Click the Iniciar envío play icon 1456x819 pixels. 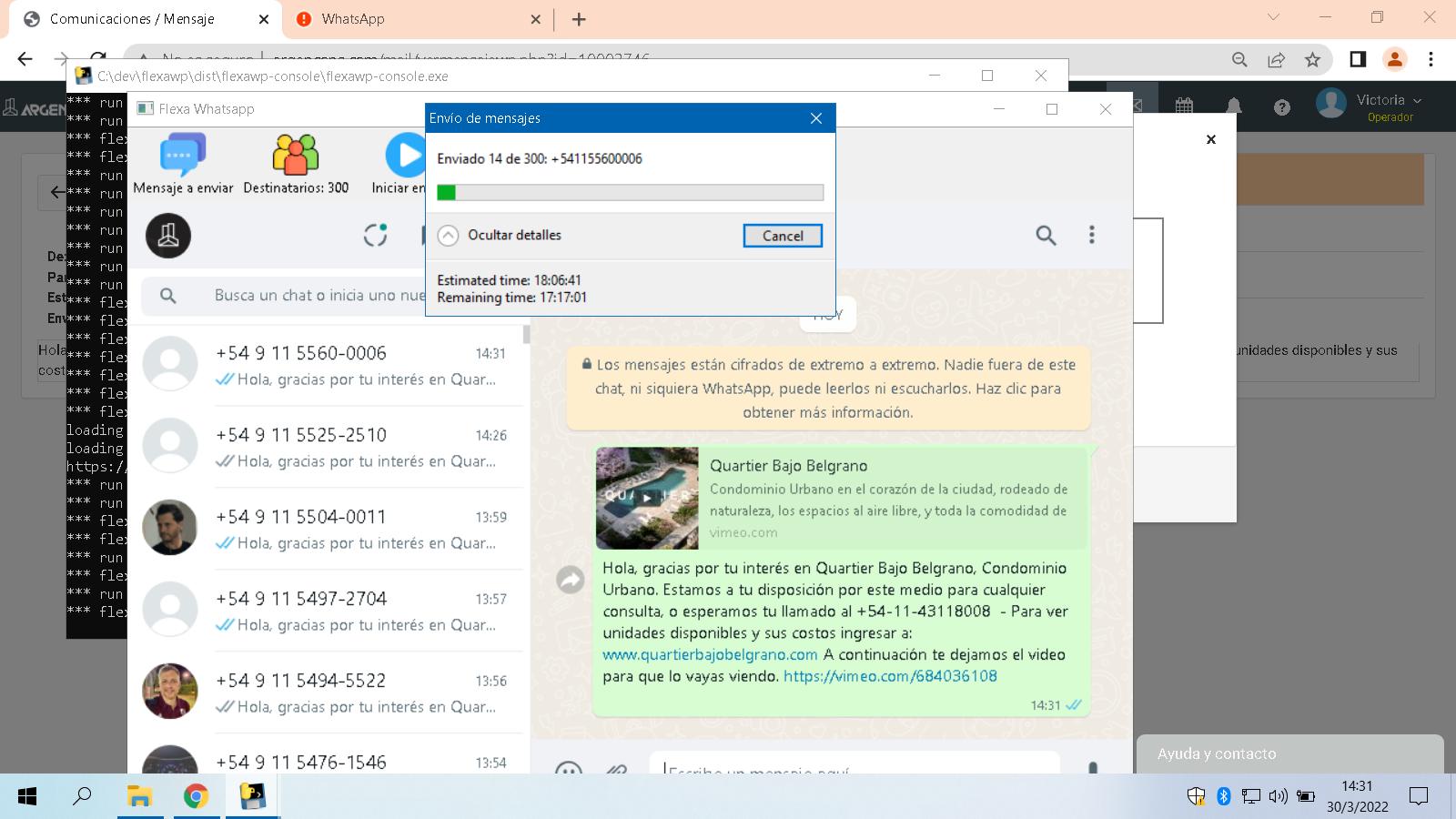[x=405, y=155]
